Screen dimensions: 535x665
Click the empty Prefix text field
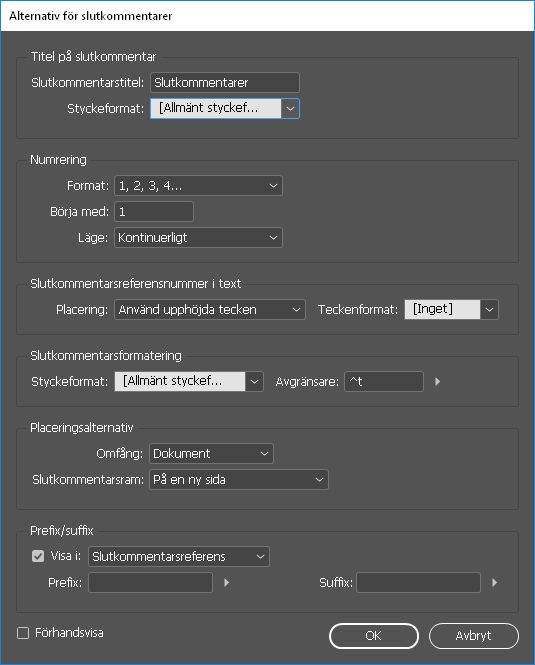click(x=151, y=582)
